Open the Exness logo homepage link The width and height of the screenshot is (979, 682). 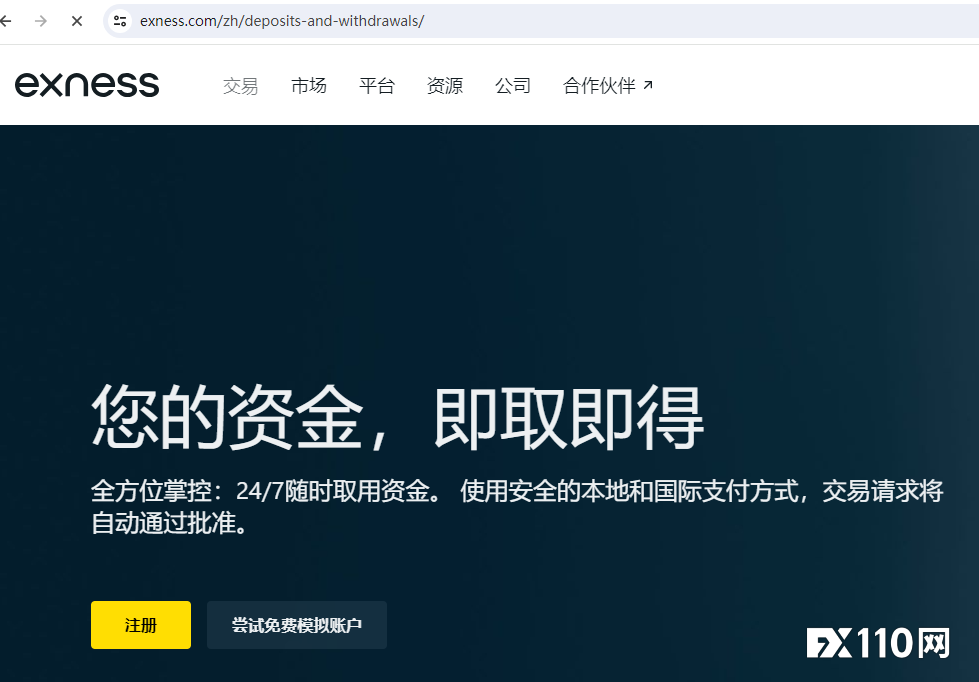(x=87, y=85)
